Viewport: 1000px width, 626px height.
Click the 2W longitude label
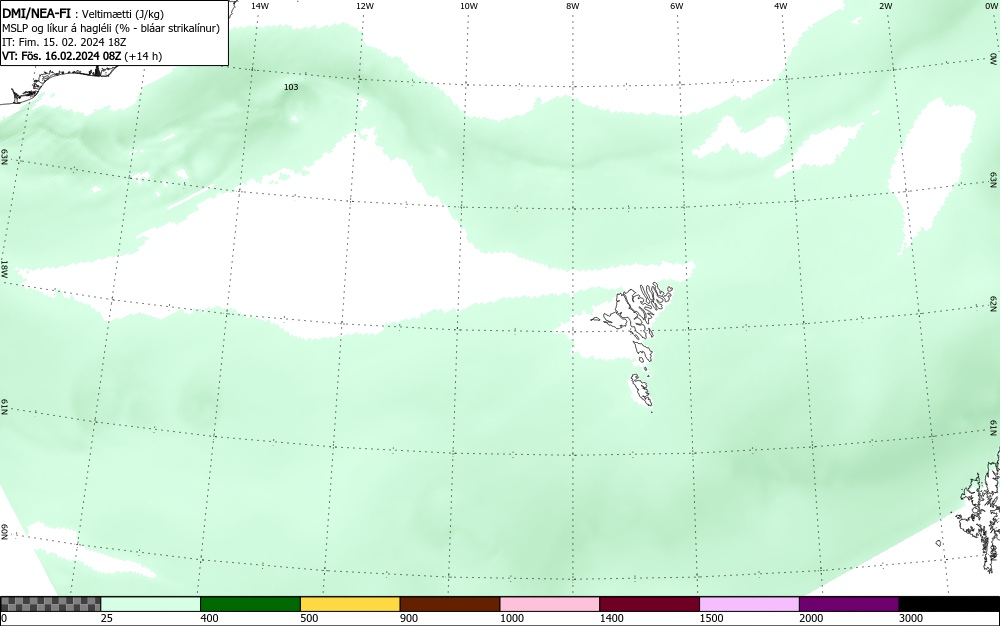885,6
